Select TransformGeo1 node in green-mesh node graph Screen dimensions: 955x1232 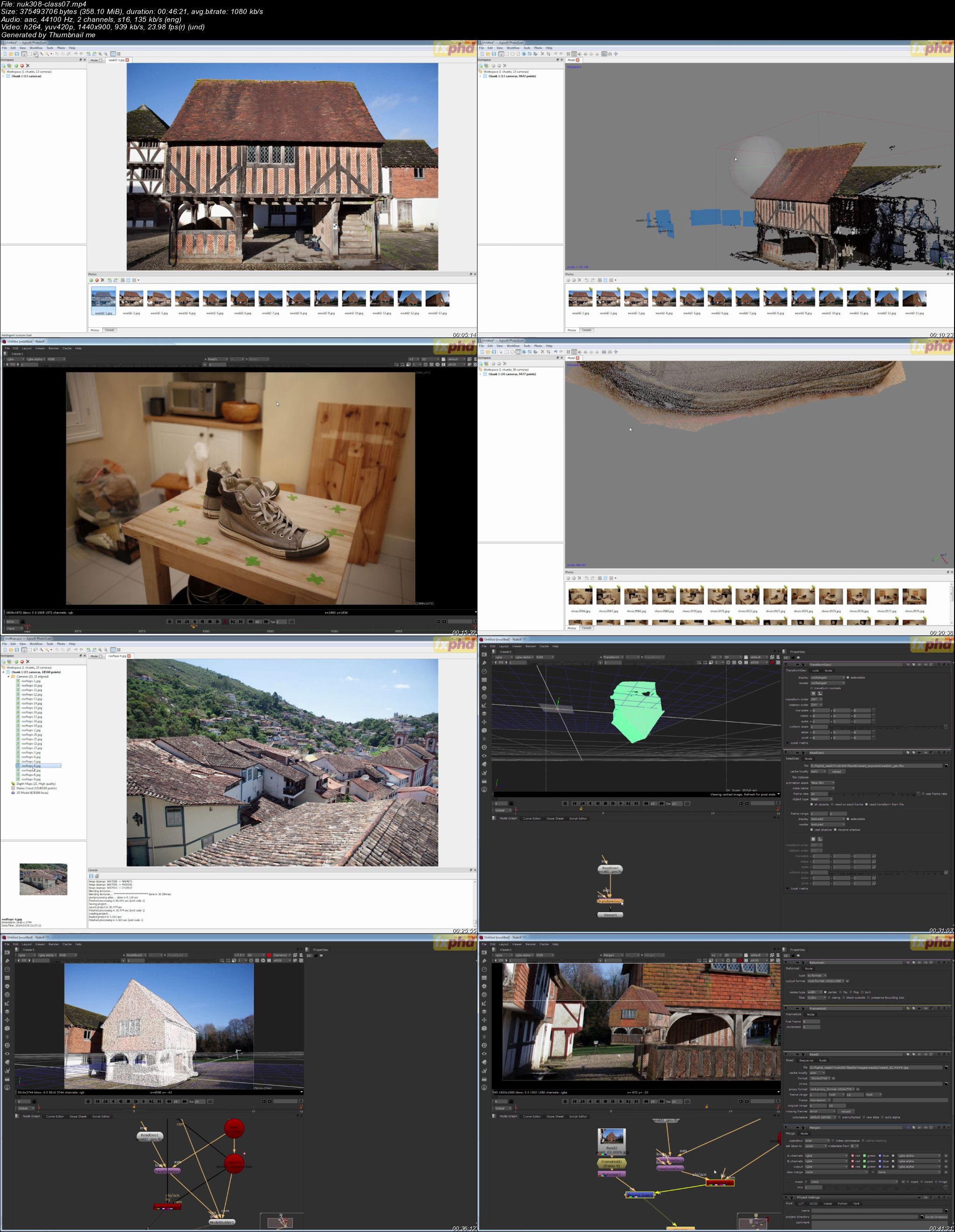tap(610, 901)
